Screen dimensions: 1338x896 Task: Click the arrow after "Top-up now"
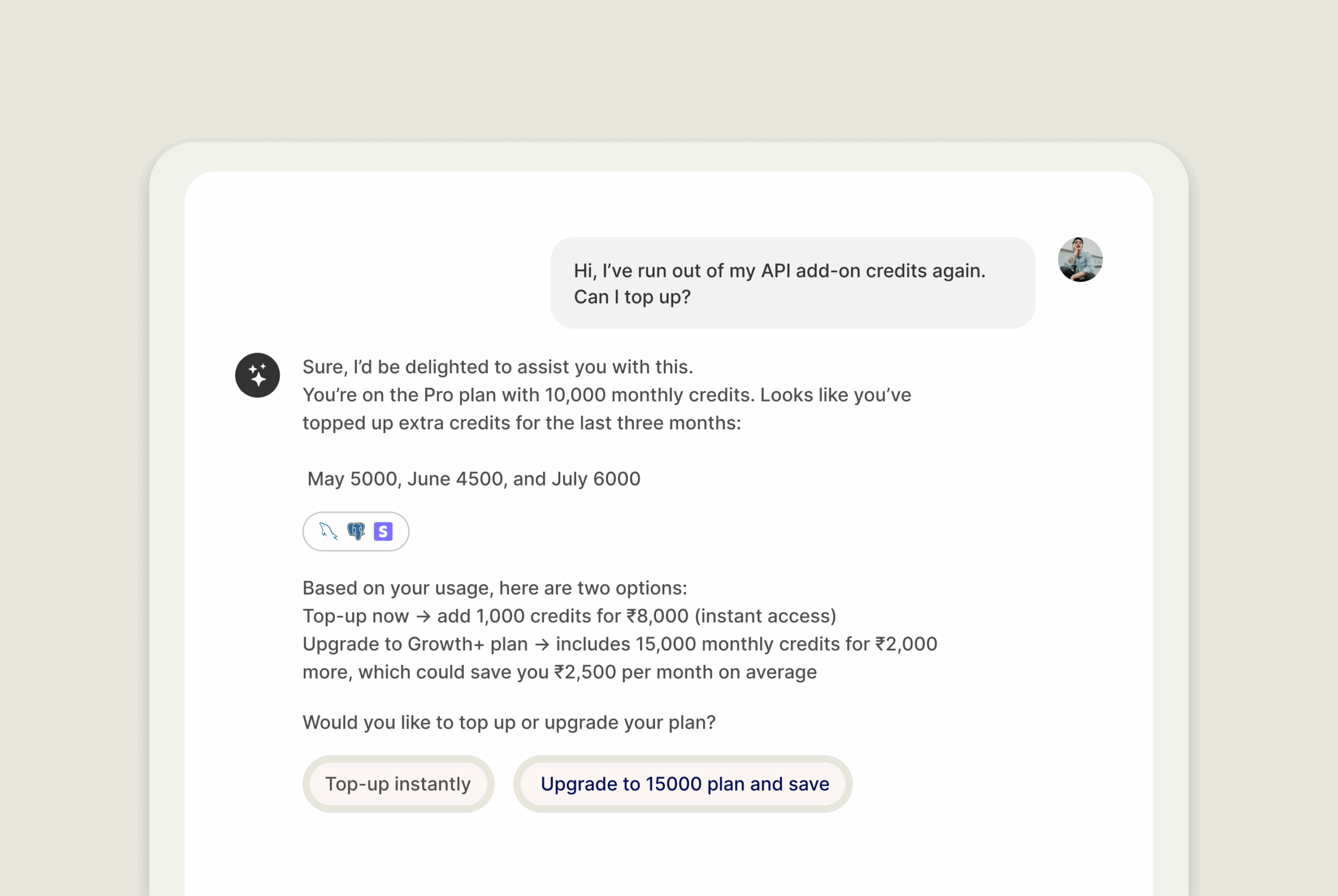click(x=423, y=616)
